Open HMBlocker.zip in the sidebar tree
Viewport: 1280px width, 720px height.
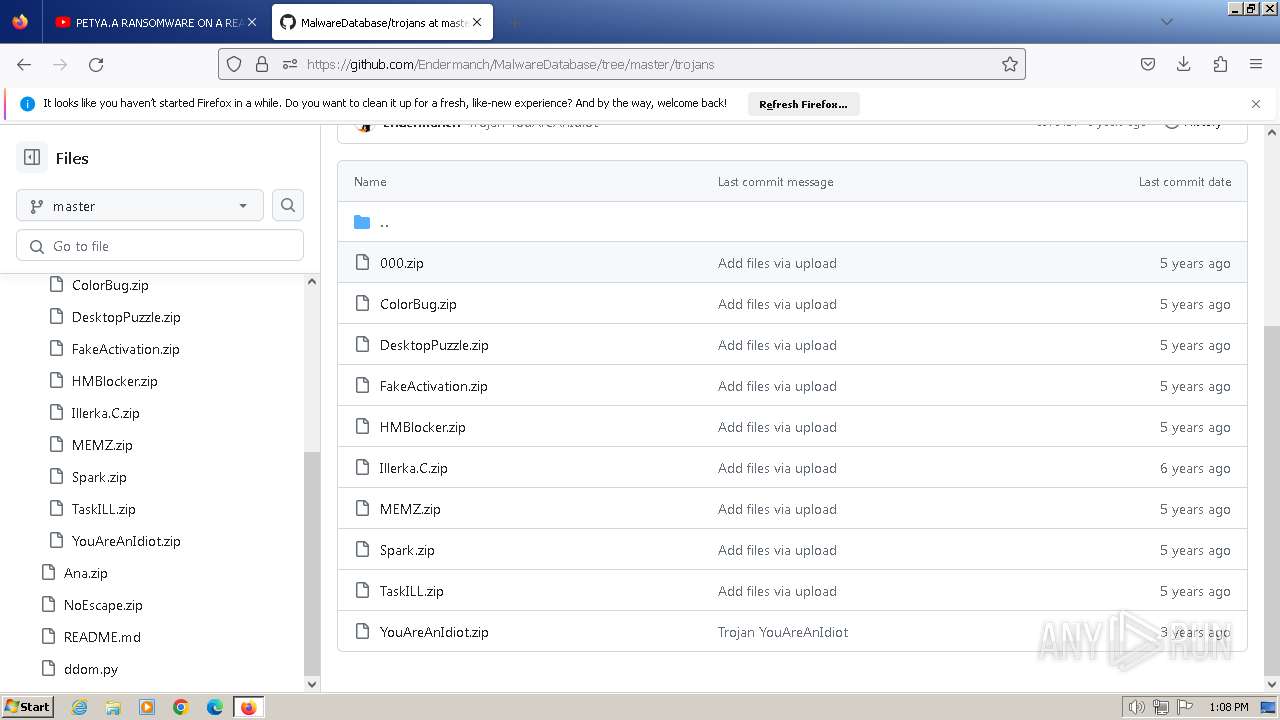tap(115, 381)
